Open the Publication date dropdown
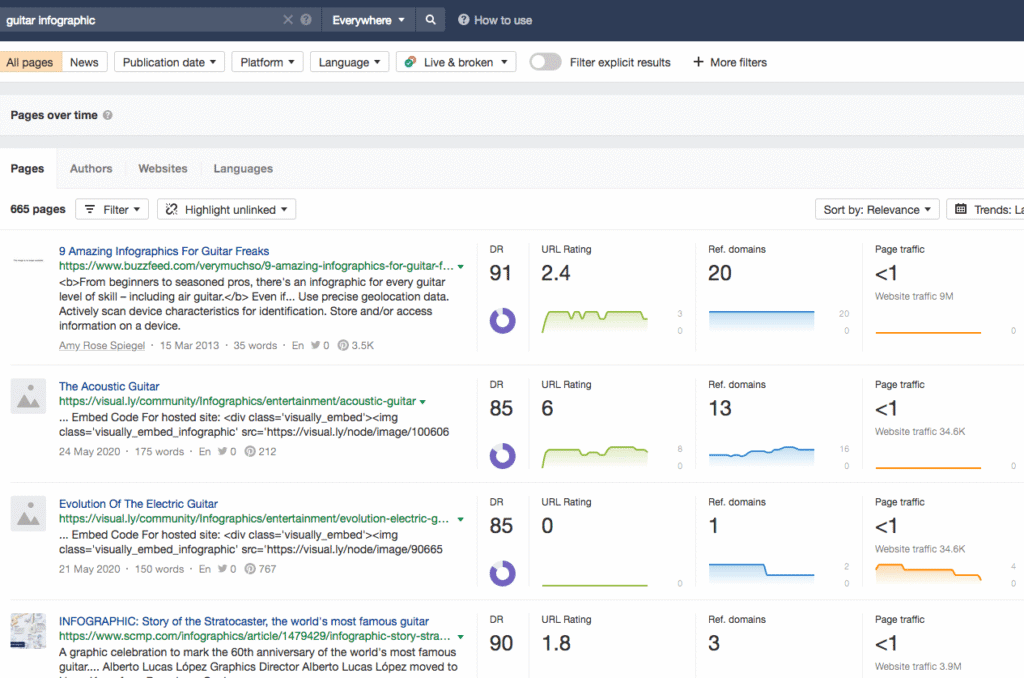The image size is (1024, 678). 169,62
